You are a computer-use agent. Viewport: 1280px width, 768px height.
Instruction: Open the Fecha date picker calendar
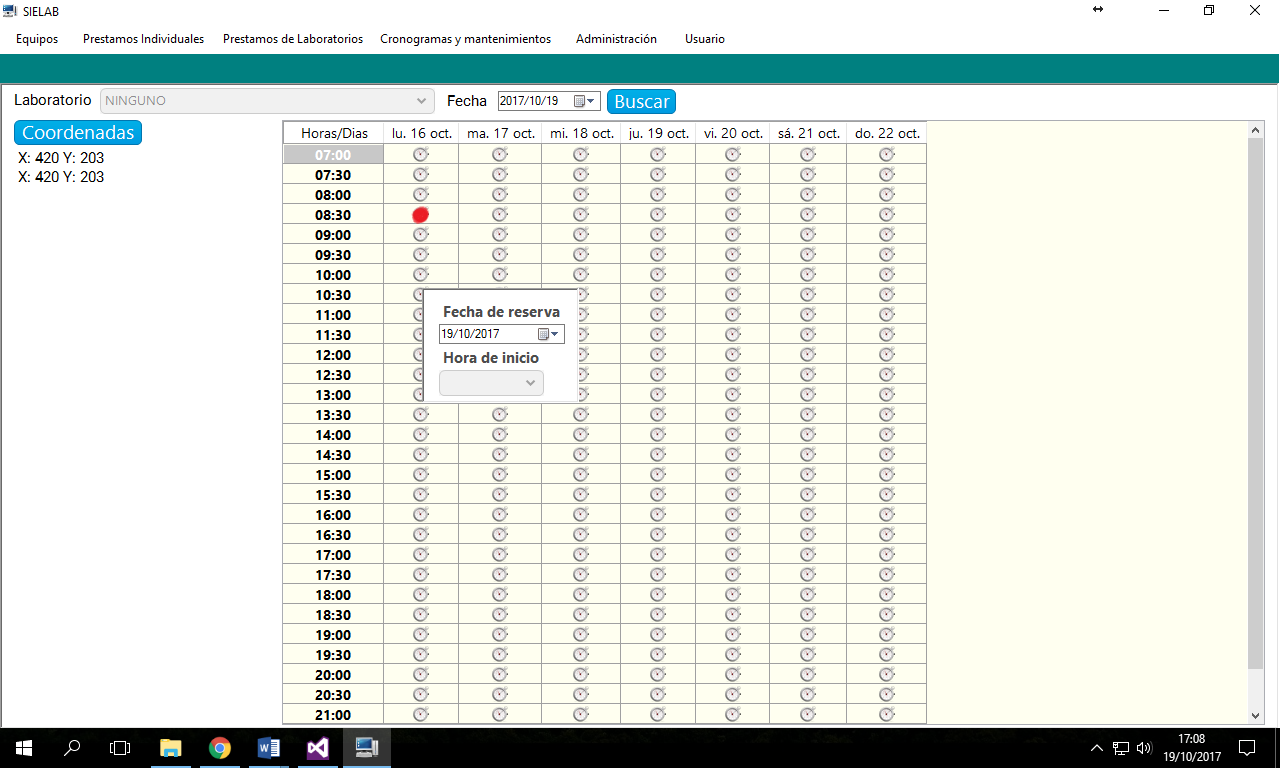(585, 101)
